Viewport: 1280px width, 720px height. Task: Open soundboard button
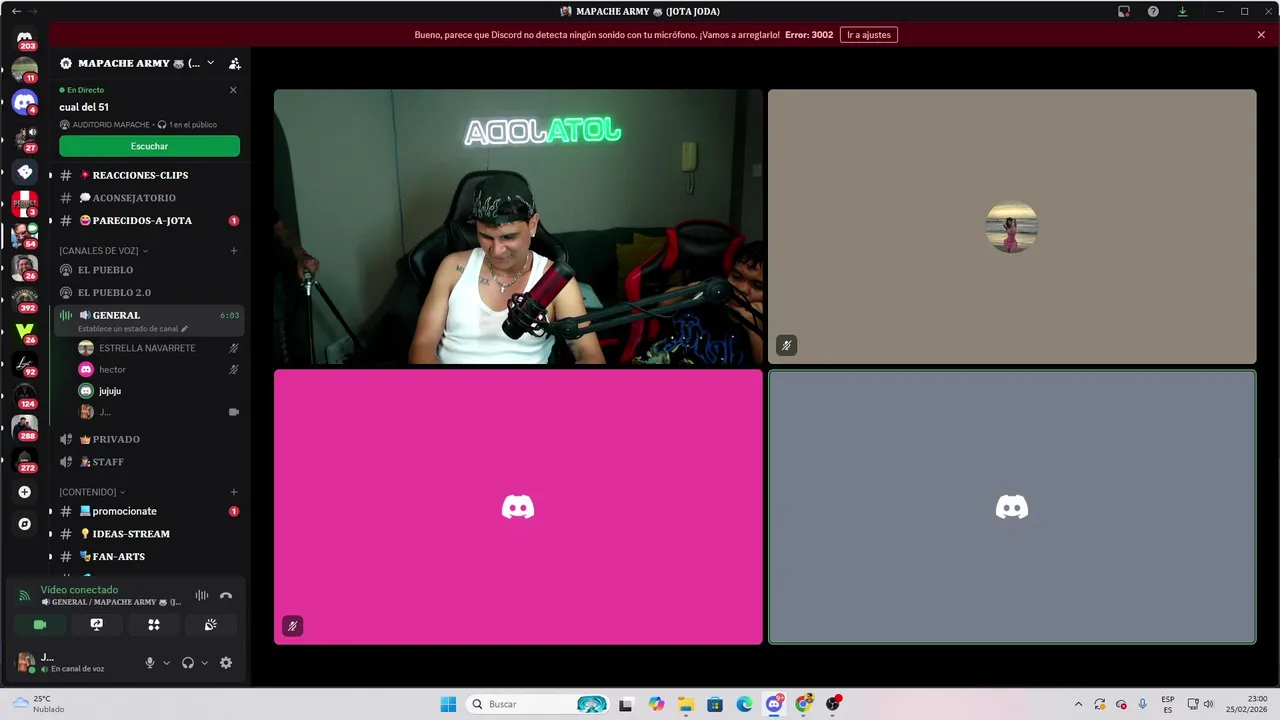click(211, 624)
